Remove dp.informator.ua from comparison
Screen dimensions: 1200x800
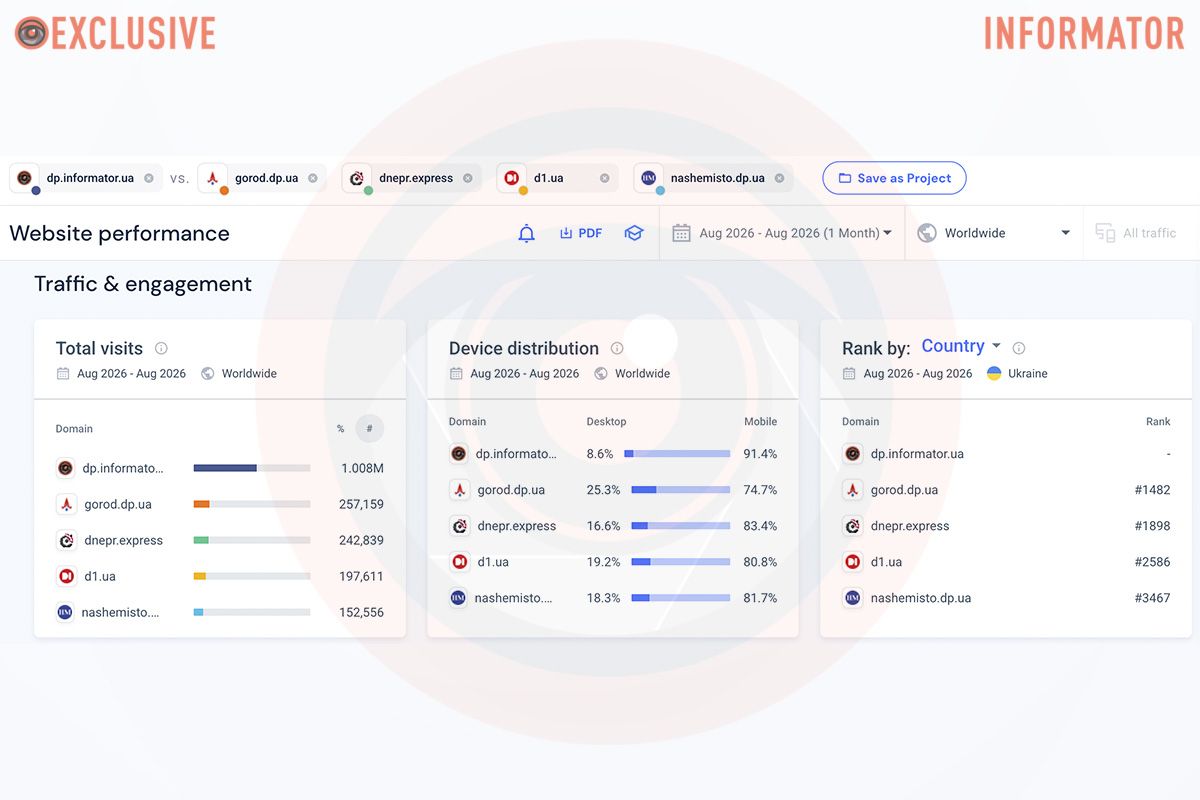149,178
